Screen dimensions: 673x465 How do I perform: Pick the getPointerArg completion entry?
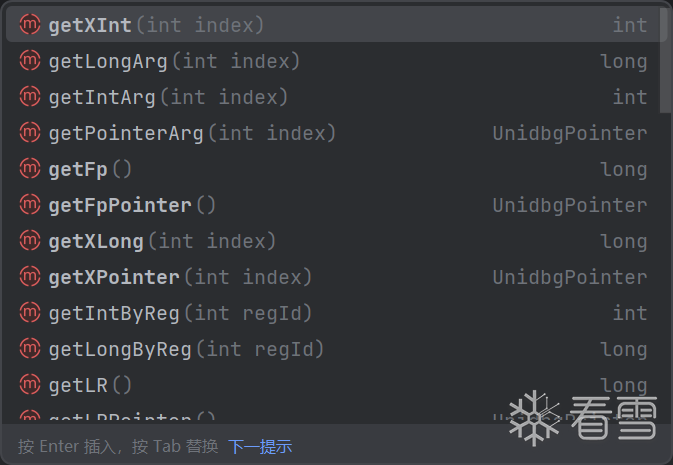coord(192,133)
